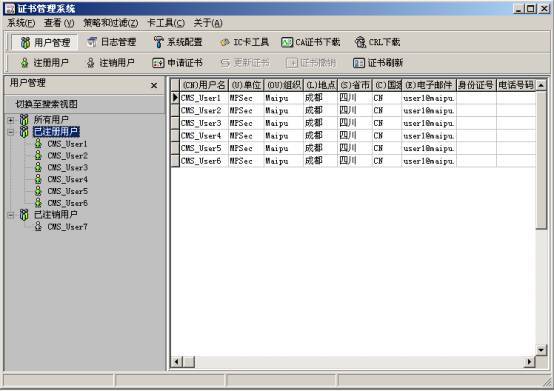Click the table's scroll left arrow
The height and width of the screenshot is (391, 554).
click(176, 362)
